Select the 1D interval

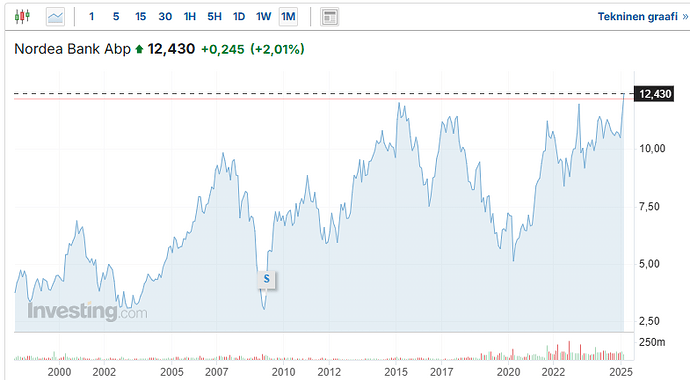(x=239, y=17)
